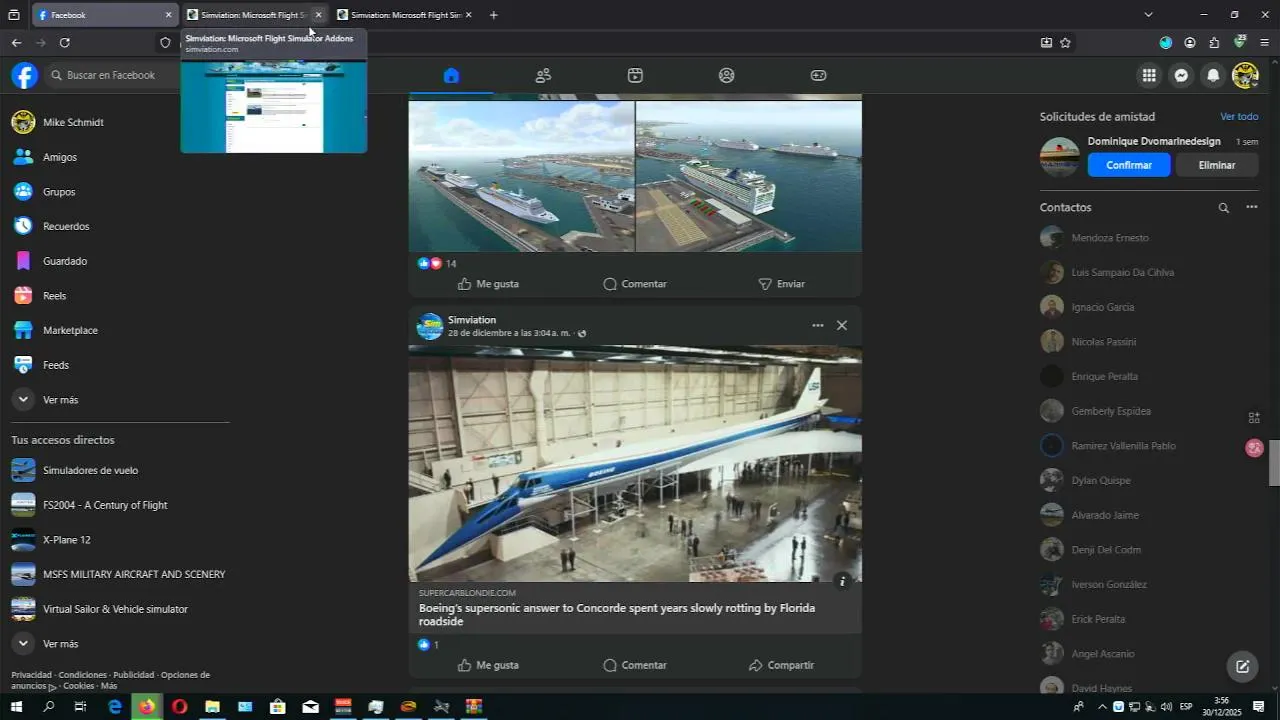Like the Boeing post with Me gusta
This screenshot has width=1280, height=720.
click(488, 665)
